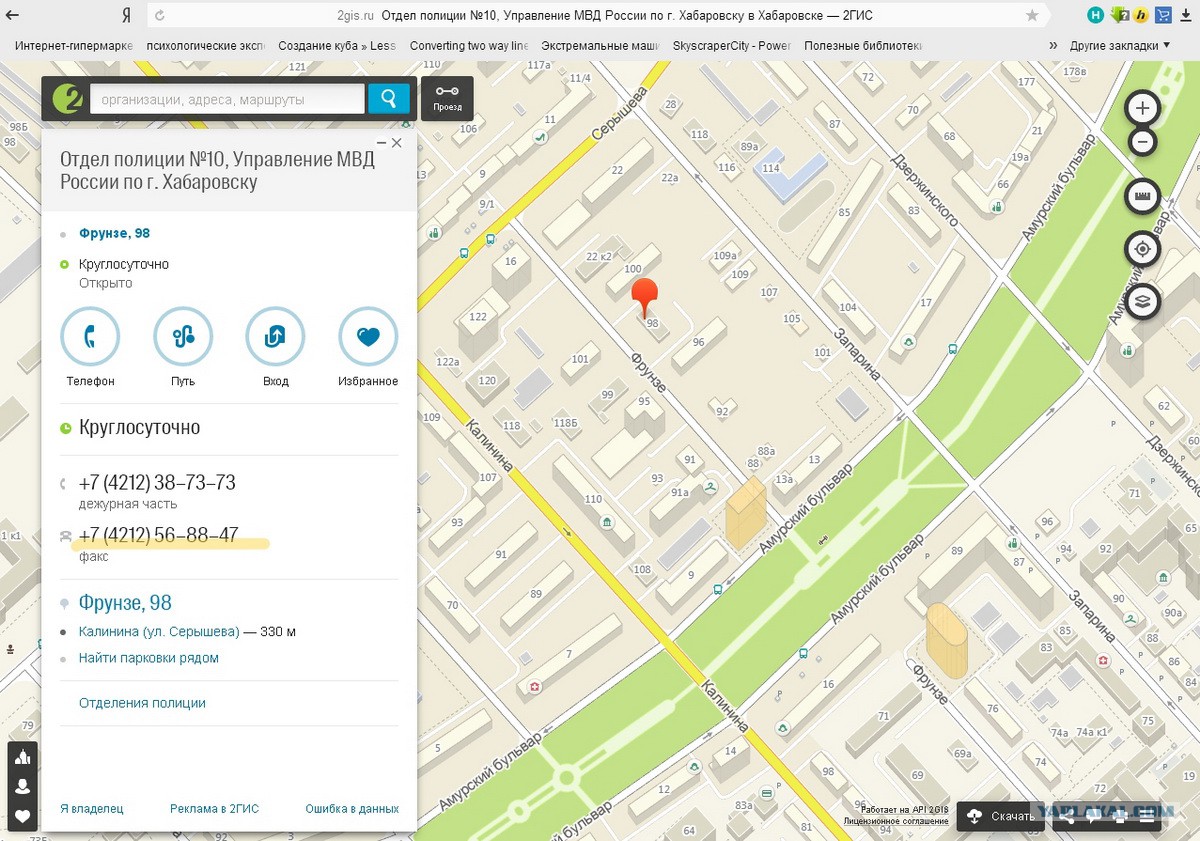Activate the ruler measurement tool

tap(1143, 196)
